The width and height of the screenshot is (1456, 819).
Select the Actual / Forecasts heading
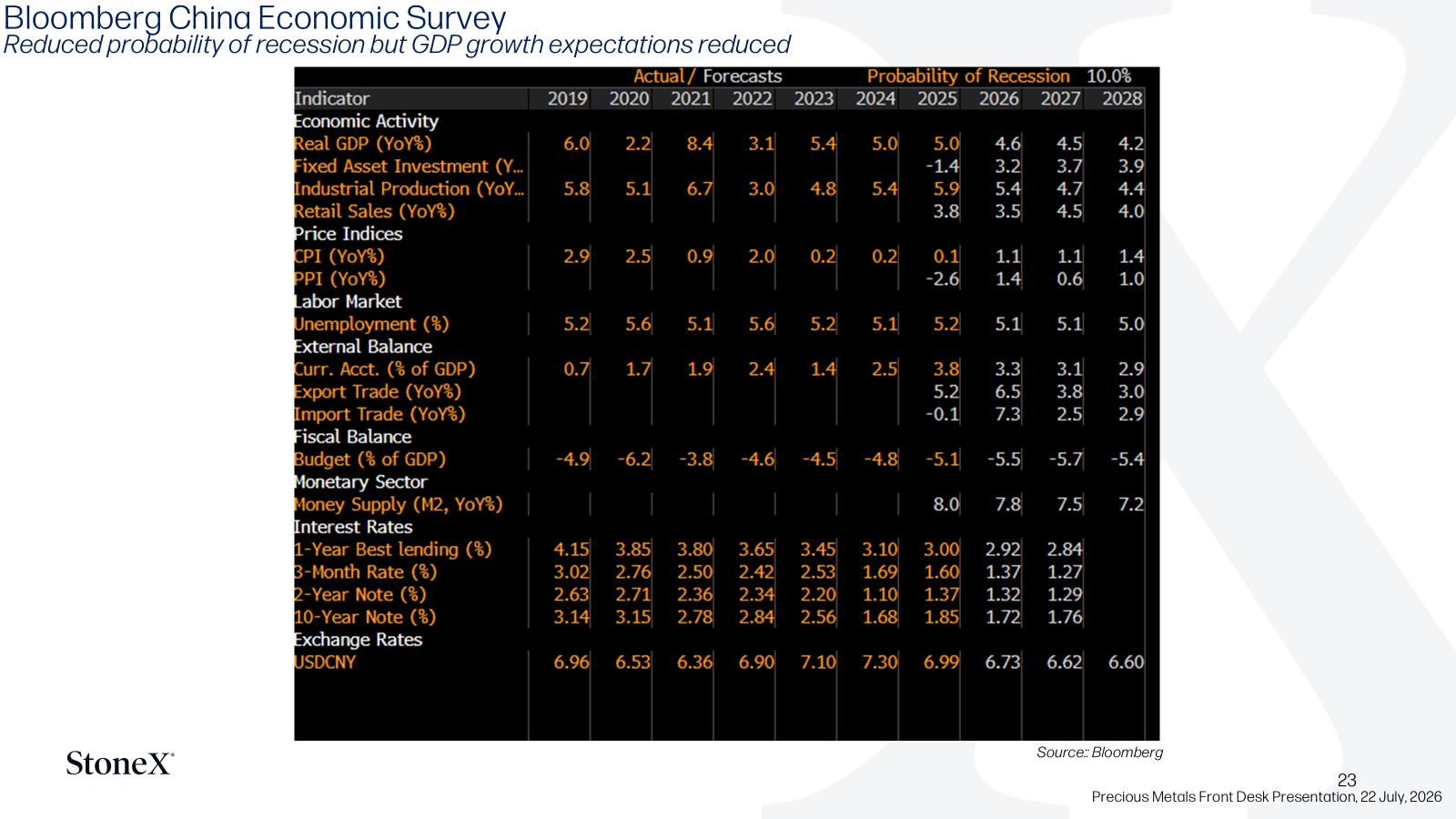[708, 76]
